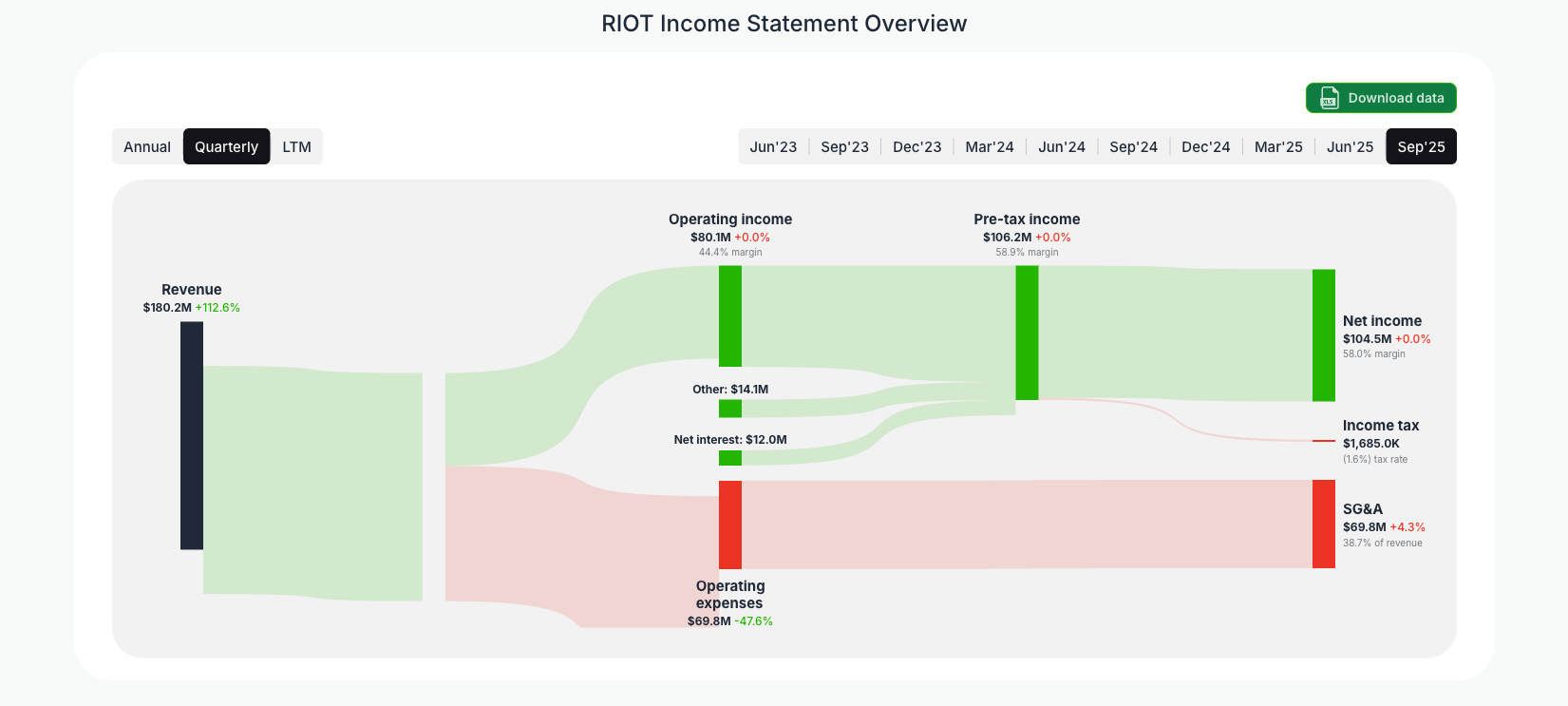This screenshot has height=706, width=1568.
Task: Click the dark Revenue bar
Action: click(192, 435)
